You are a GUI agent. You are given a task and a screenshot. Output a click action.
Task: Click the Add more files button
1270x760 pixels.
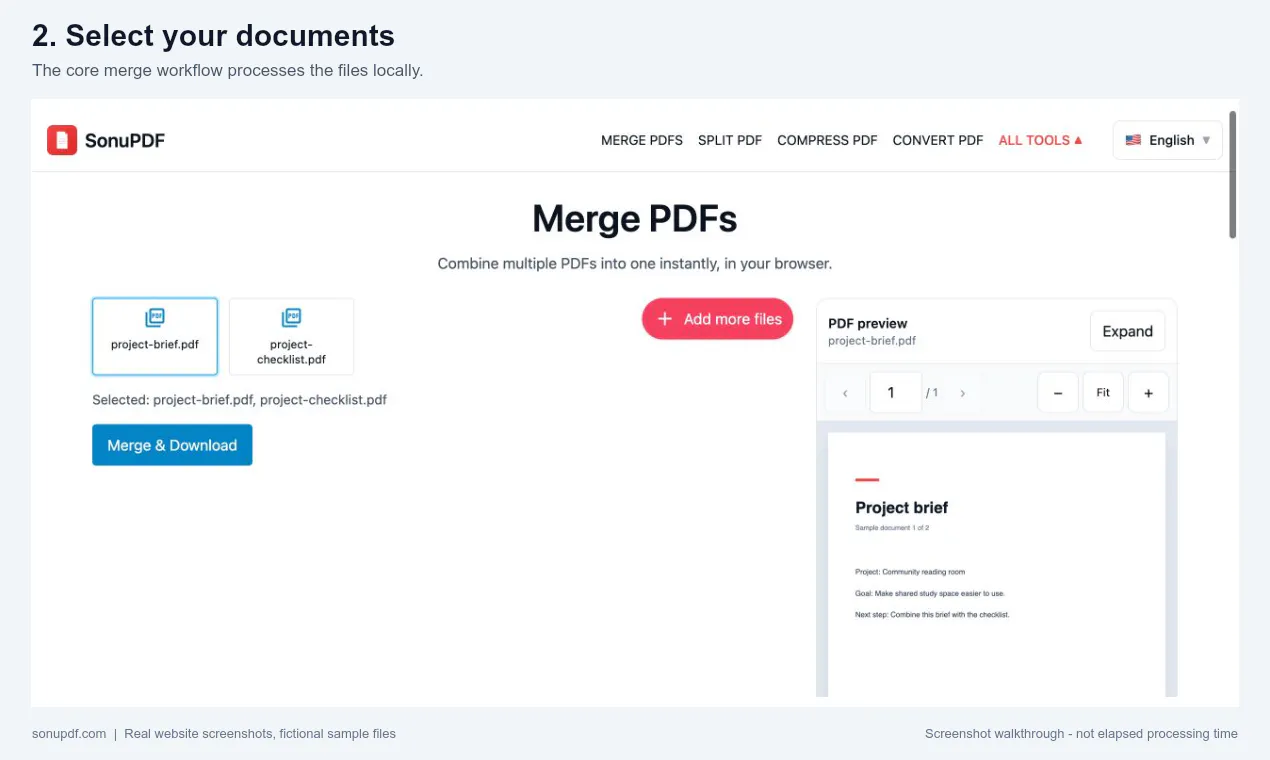(717, 319)
